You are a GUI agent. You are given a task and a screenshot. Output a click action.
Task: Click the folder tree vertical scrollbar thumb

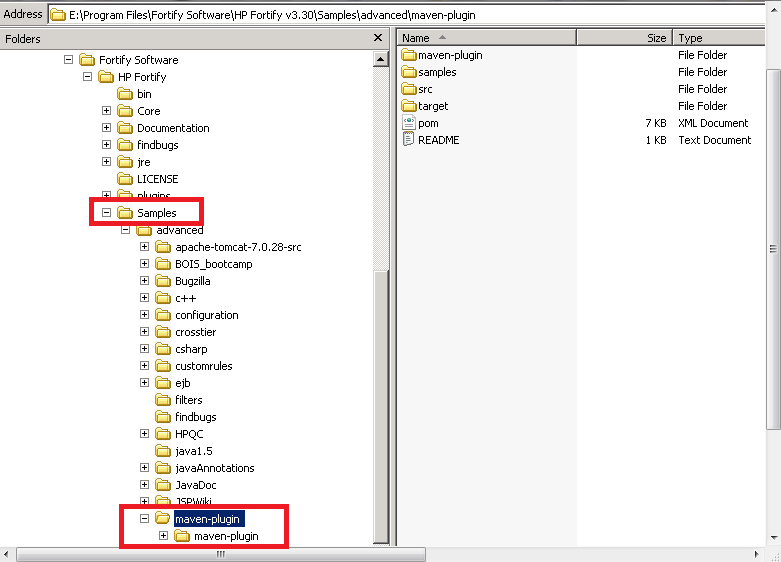pos(381,407)
